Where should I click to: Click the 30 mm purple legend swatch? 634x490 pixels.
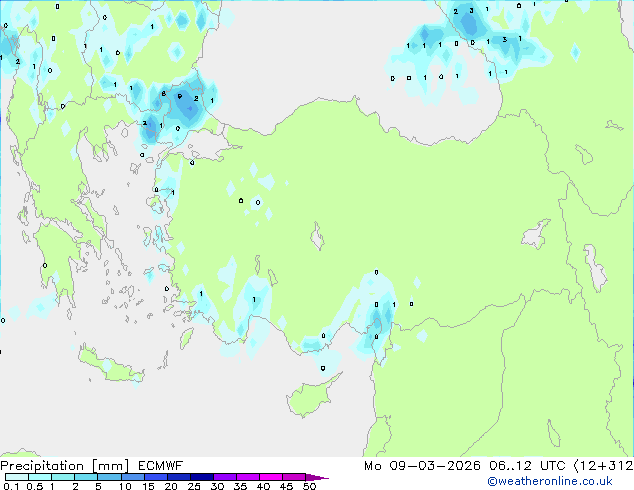(225, 477)
